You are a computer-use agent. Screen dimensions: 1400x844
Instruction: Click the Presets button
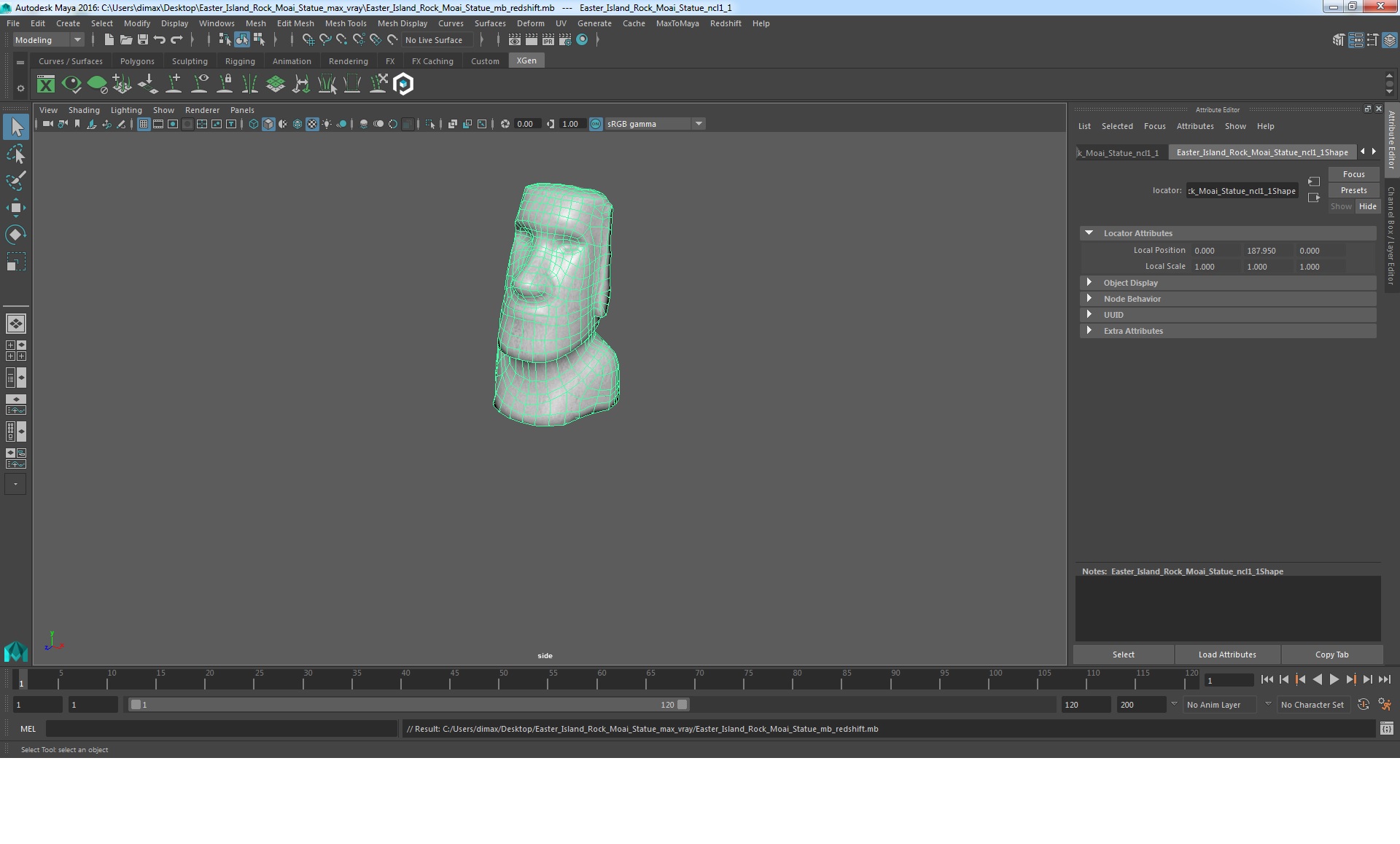click(x=1353, y=190)
